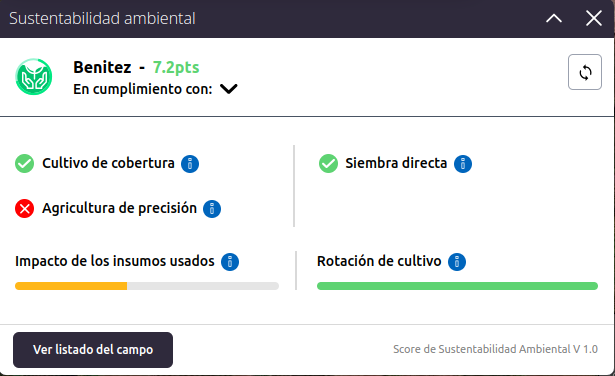Click the En cumplimiento con label

click(x=143, y=89)
